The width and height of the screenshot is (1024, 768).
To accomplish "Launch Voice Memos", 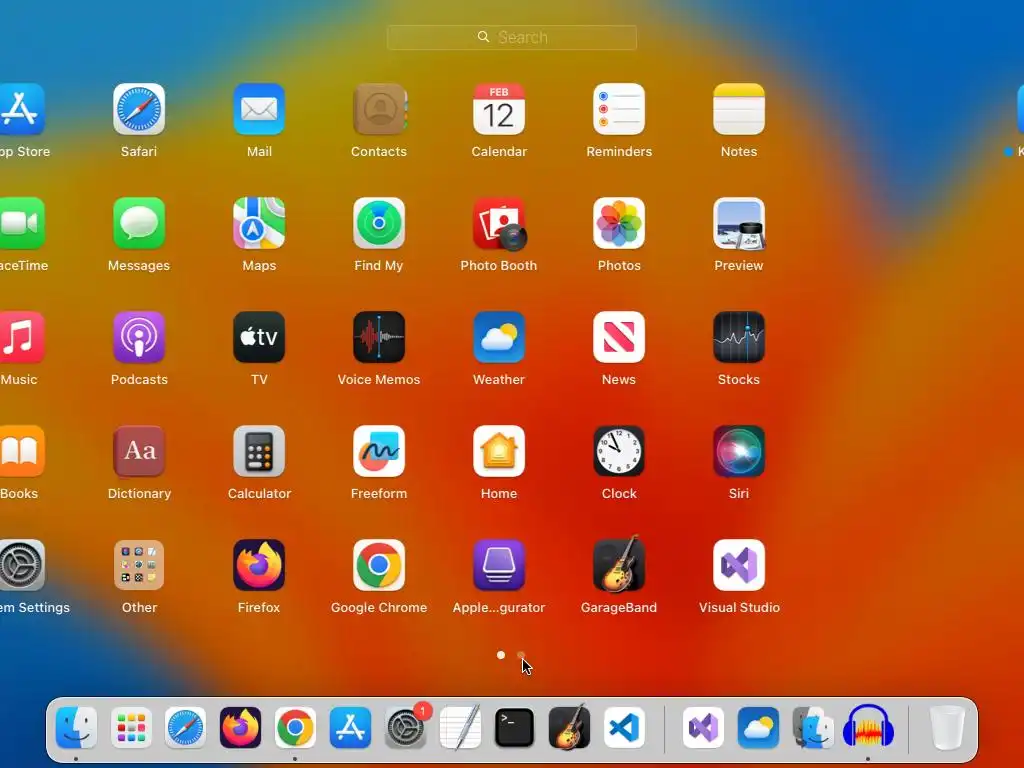I will [379, 337].
